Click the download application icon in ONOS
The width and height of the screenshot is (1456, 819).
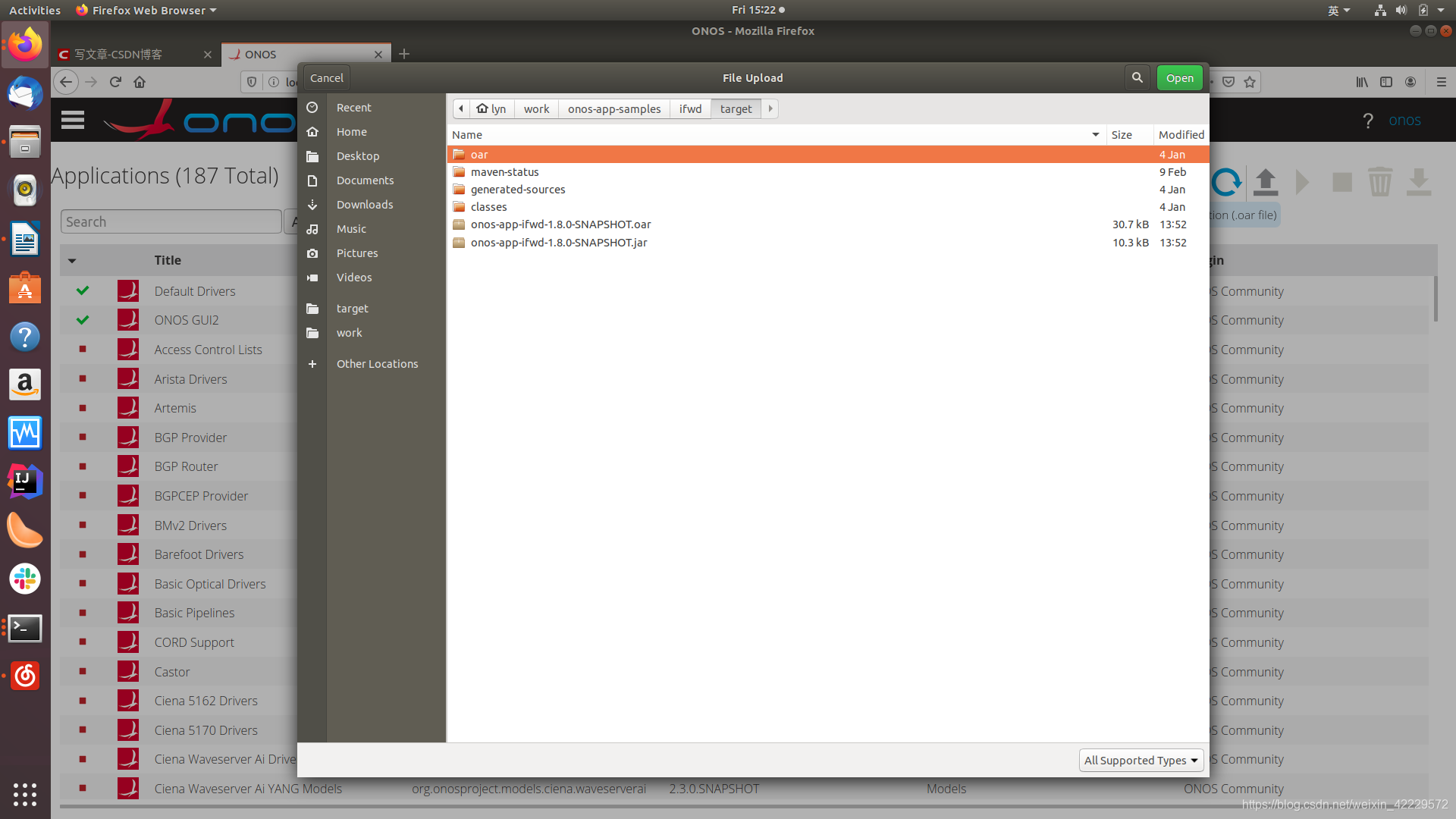(x=1419, y=182)
